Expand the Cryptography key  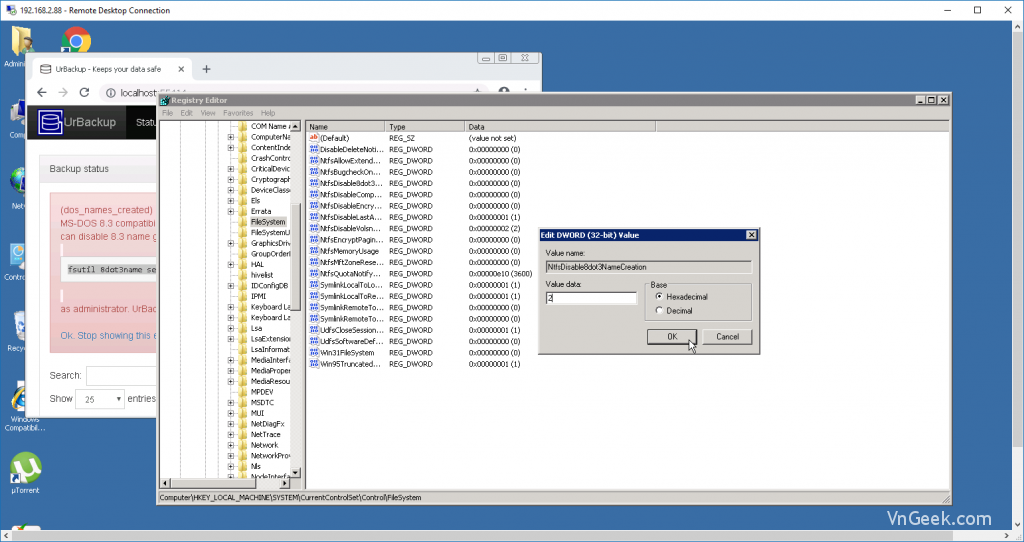tap(231, 180)
